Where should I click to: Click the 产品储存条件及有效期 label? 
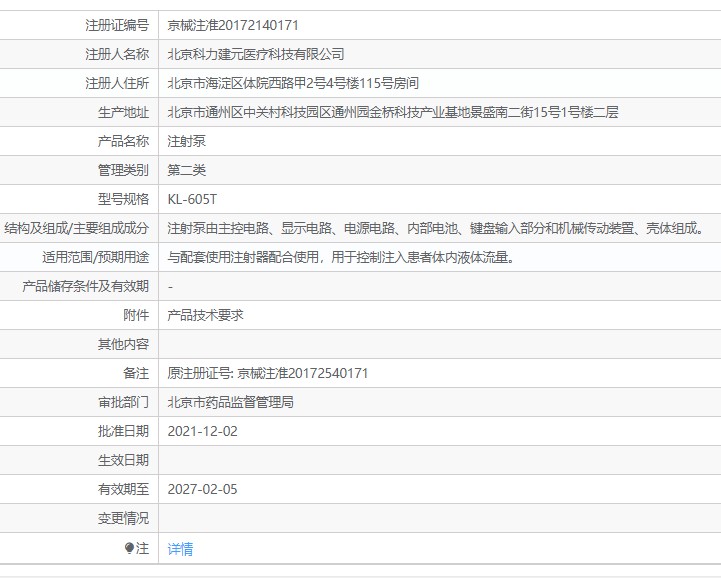pyautogui.click(x=86, y=286)
